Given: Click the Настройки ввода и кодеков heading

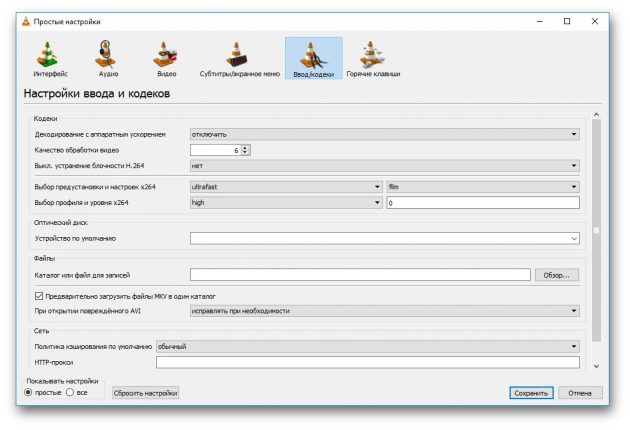Looking at the screenshot, I should pos(97,94).
